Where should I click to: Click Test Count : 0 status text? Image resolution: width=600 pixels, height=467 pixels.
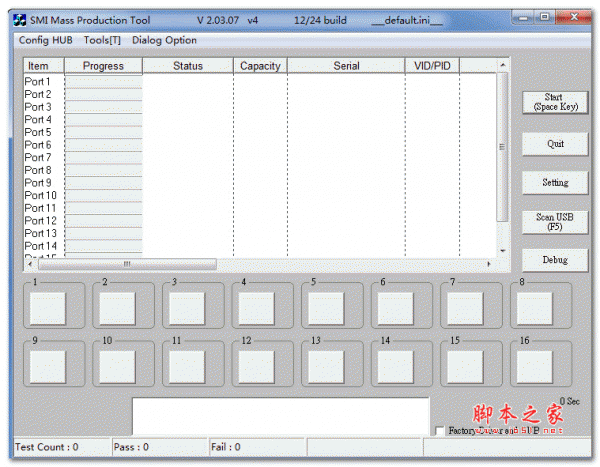pos(47,447)
